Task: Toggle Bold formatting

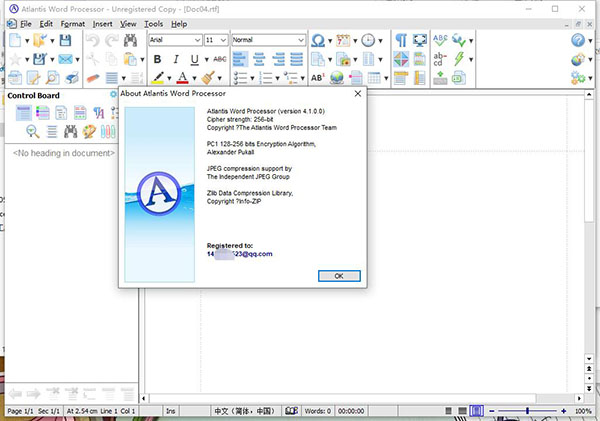Action: click(x=157, y=59)
